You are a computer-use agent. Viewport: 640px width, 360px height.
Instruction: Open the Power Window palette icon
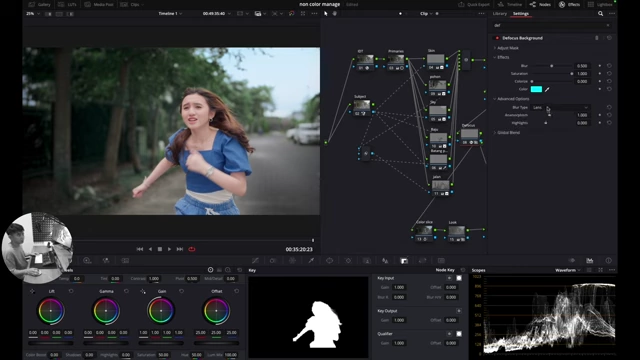[329, 260]
